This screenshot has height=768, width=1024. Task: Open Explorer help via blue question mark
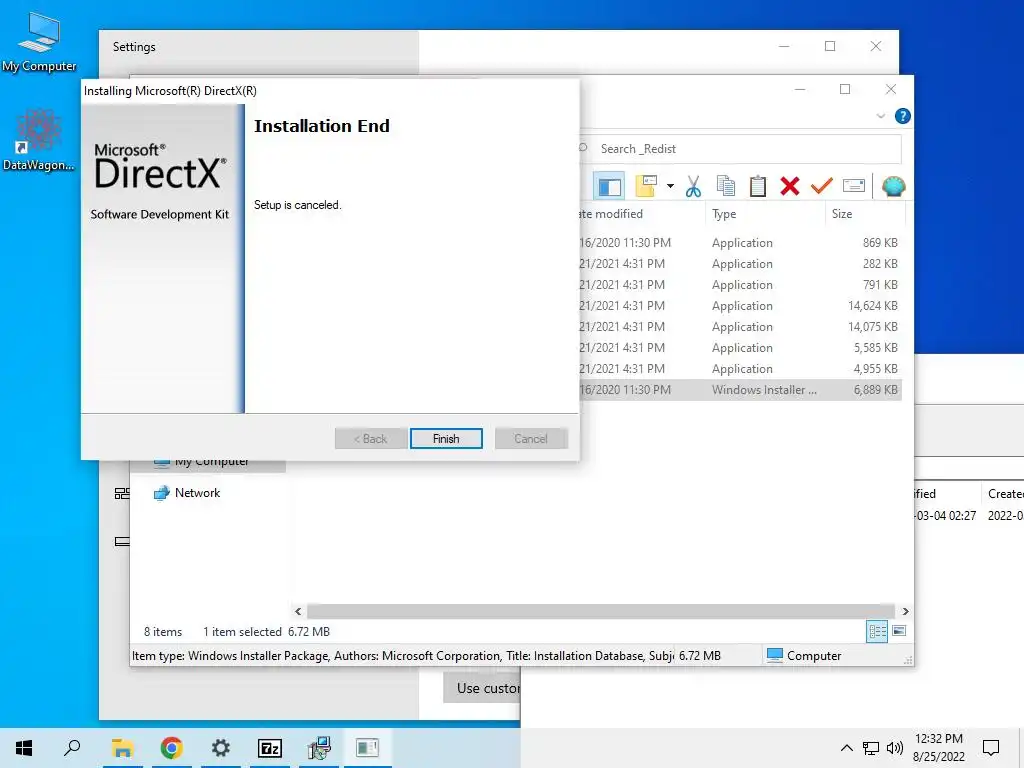(x=903, y=116)
